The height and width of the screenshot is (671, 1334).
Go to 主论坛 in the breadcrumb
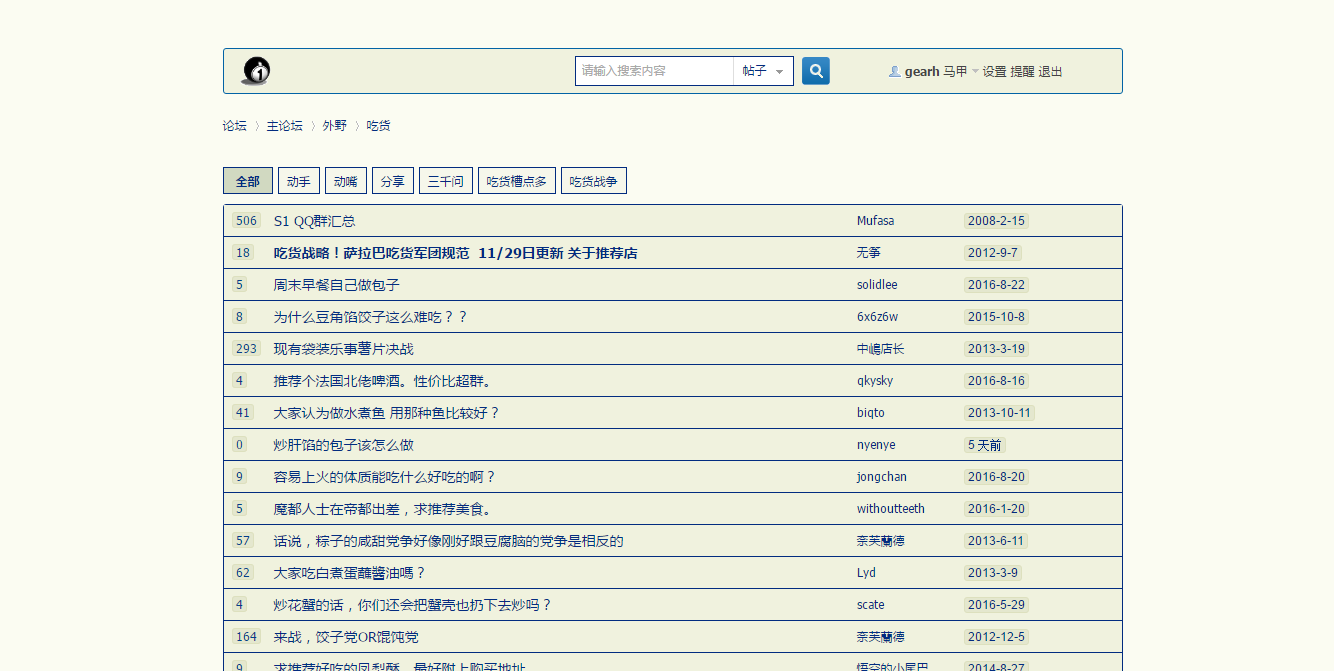coord(284,126)
